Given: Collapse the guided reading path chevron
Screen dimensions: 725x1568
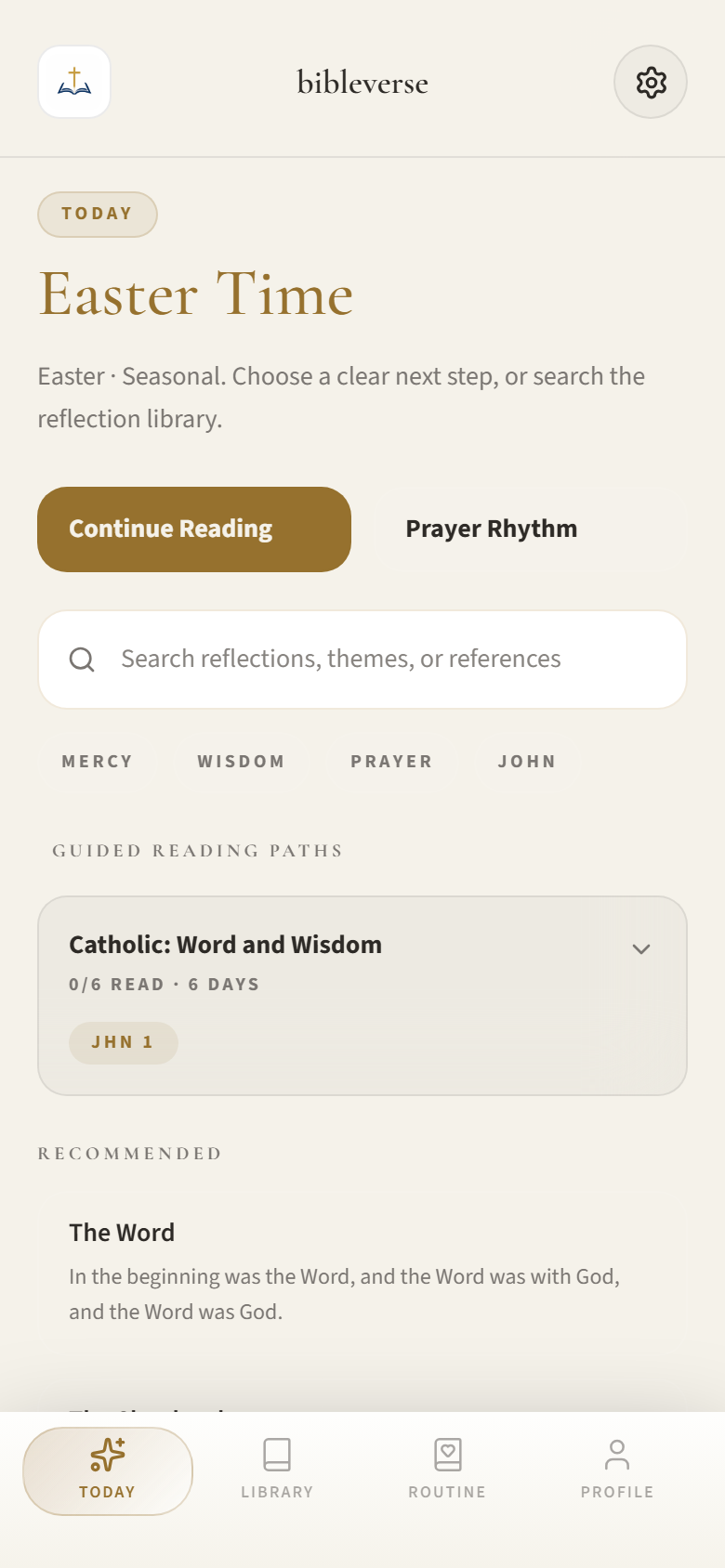Looking at the screenshot, I should [x=640, y=949].
